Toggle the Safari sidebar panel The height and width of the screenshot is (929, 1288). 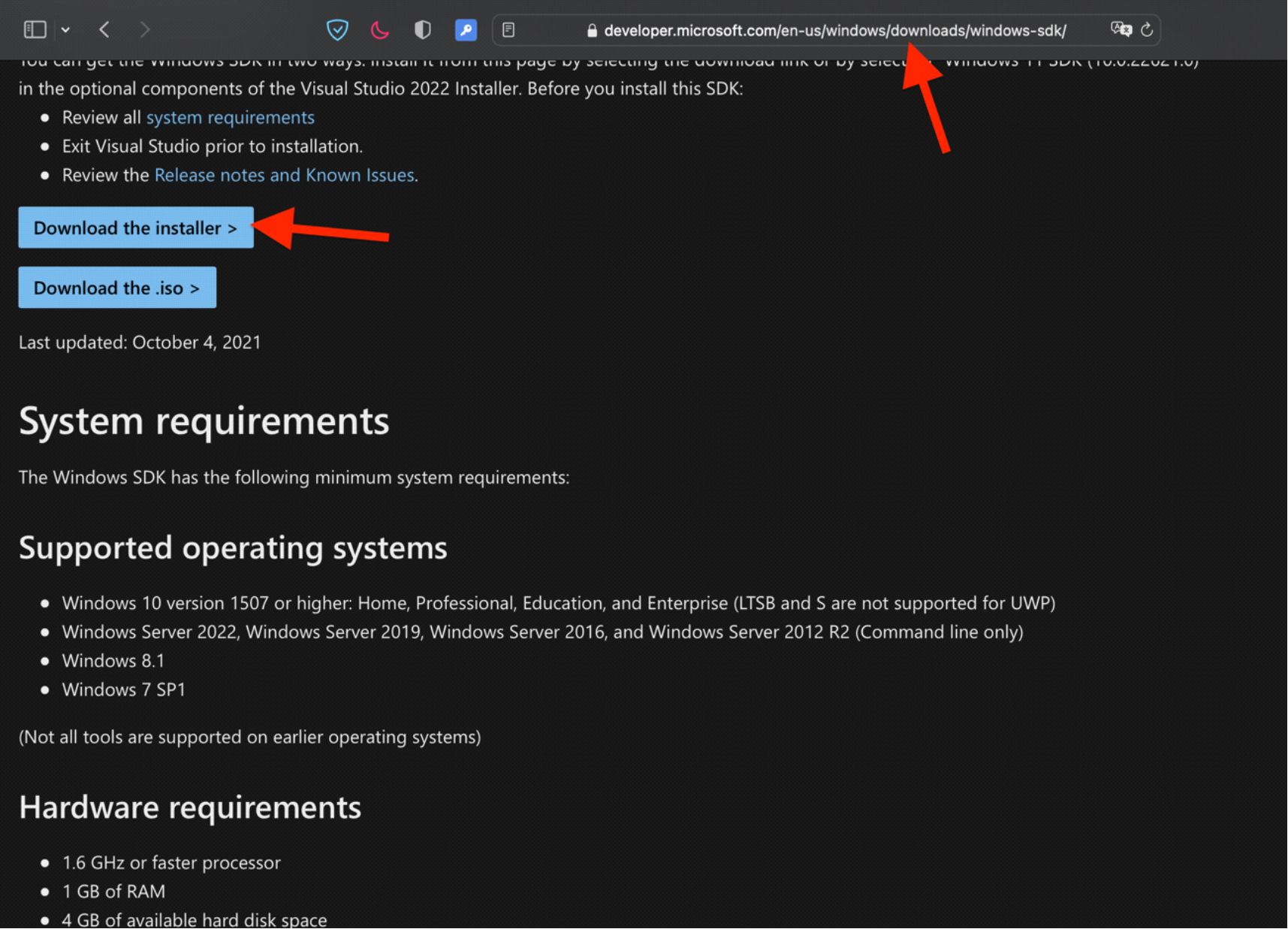click(x=35, y=29)
